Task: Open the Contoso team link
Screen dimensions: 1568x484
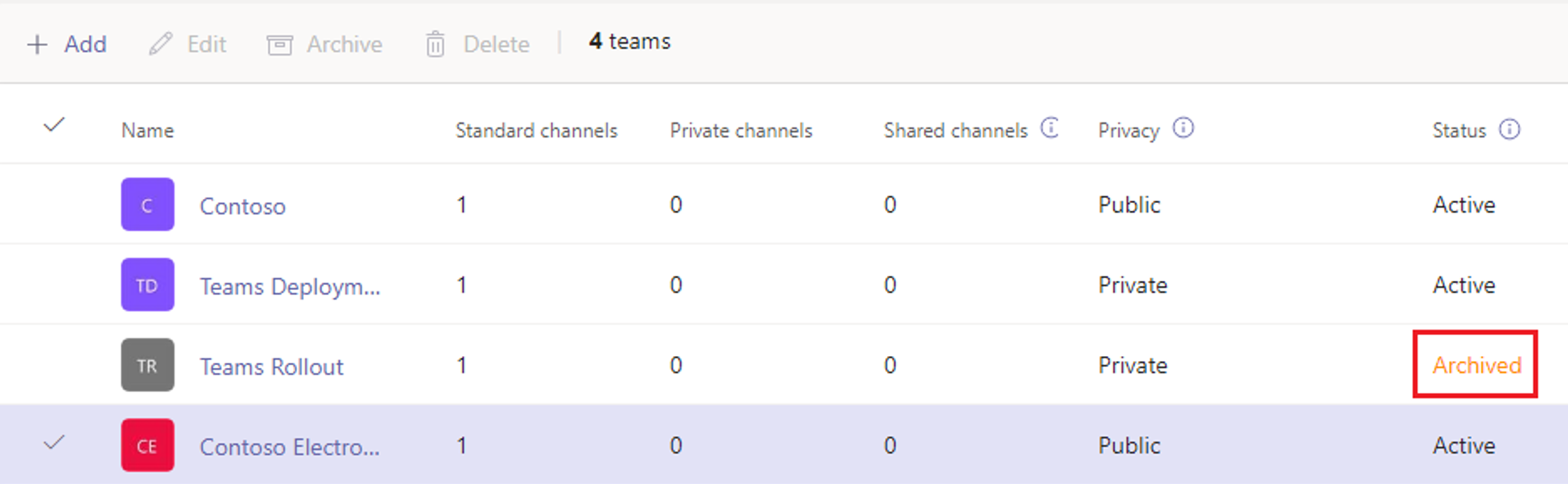Action: [243, 206]
